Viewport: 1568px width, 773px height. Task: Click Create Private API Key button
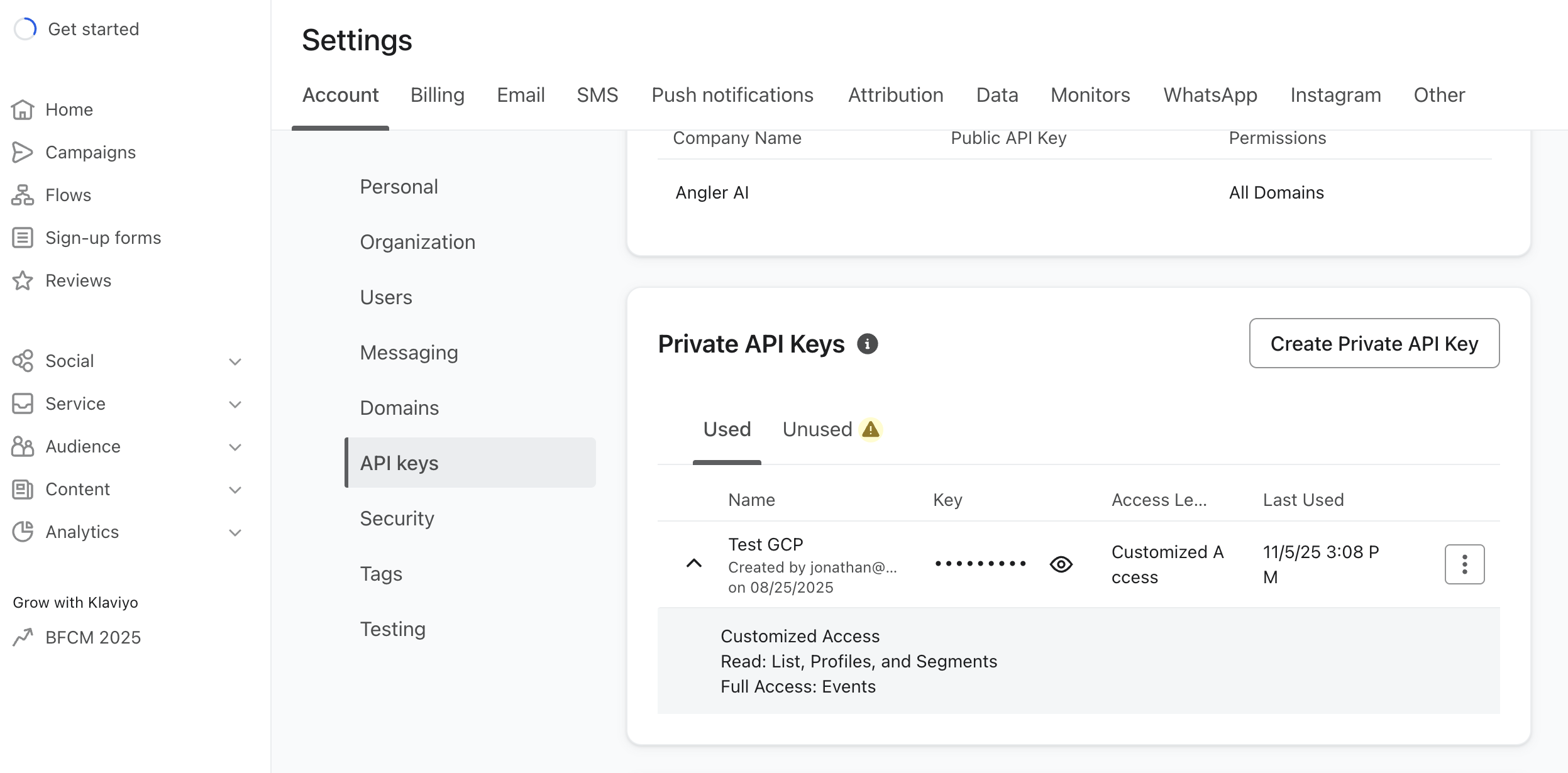click(1374, 343)
